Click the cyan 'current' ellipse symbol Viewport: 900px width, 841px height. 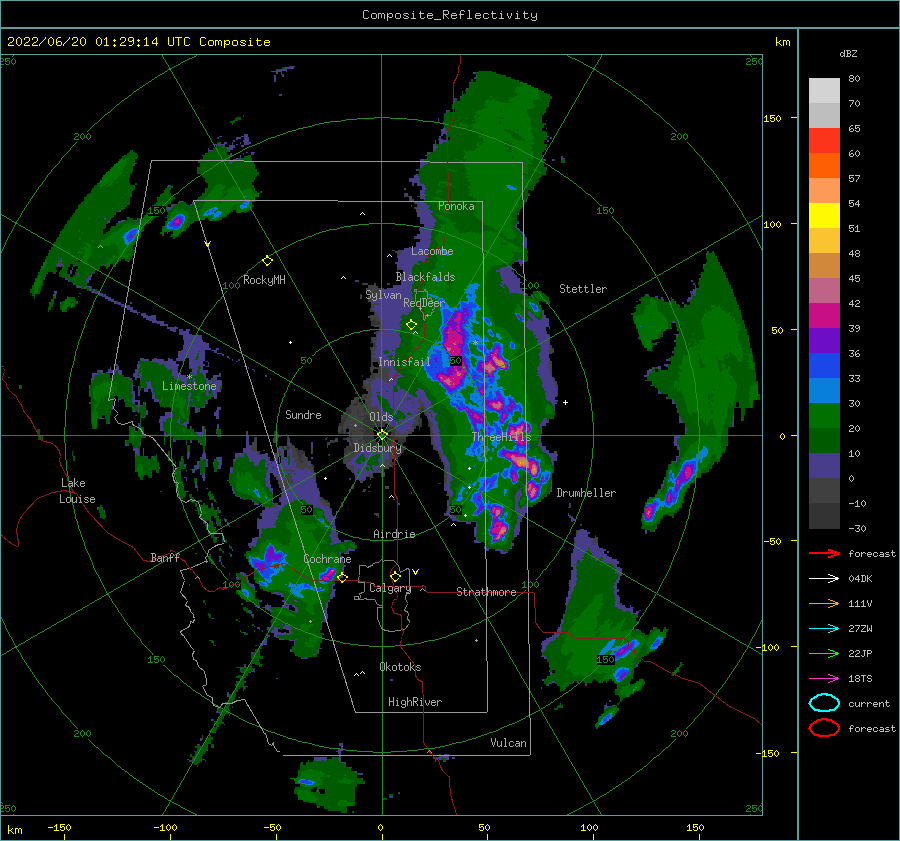point(824,703)
